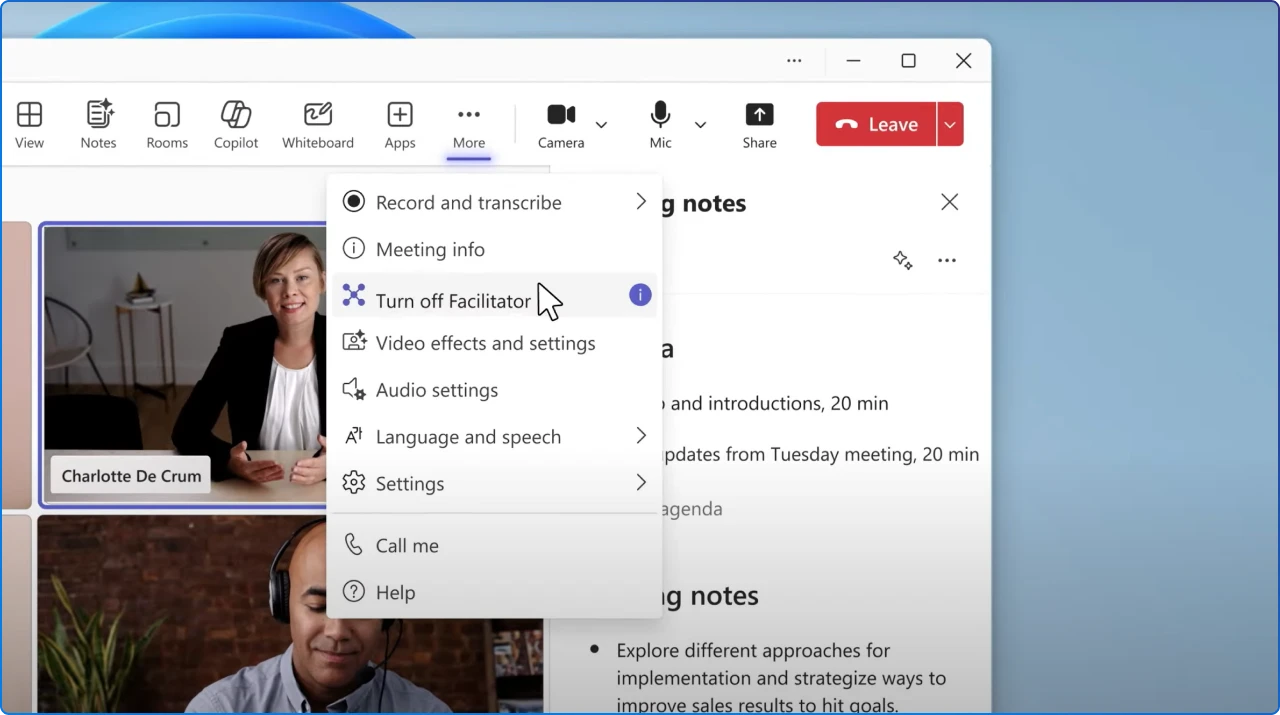Click the Meeting info circle icon

pyautogui.click(x=354, y=248)
